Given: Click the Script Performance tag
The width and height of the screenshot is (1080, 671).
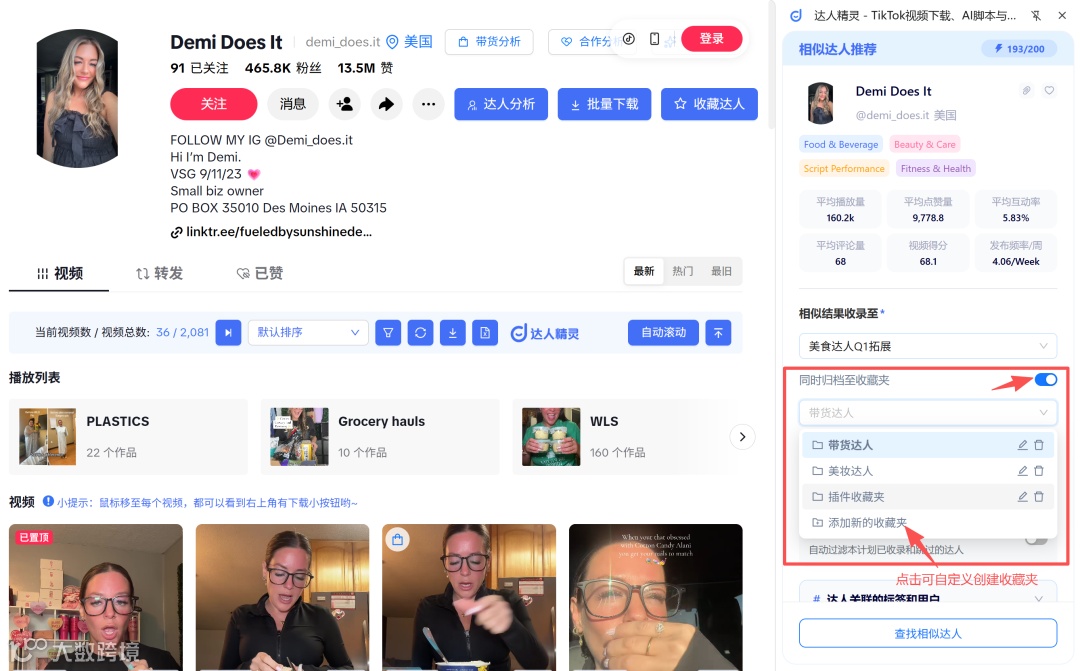Looking at the screenshot, I should 844,169.
